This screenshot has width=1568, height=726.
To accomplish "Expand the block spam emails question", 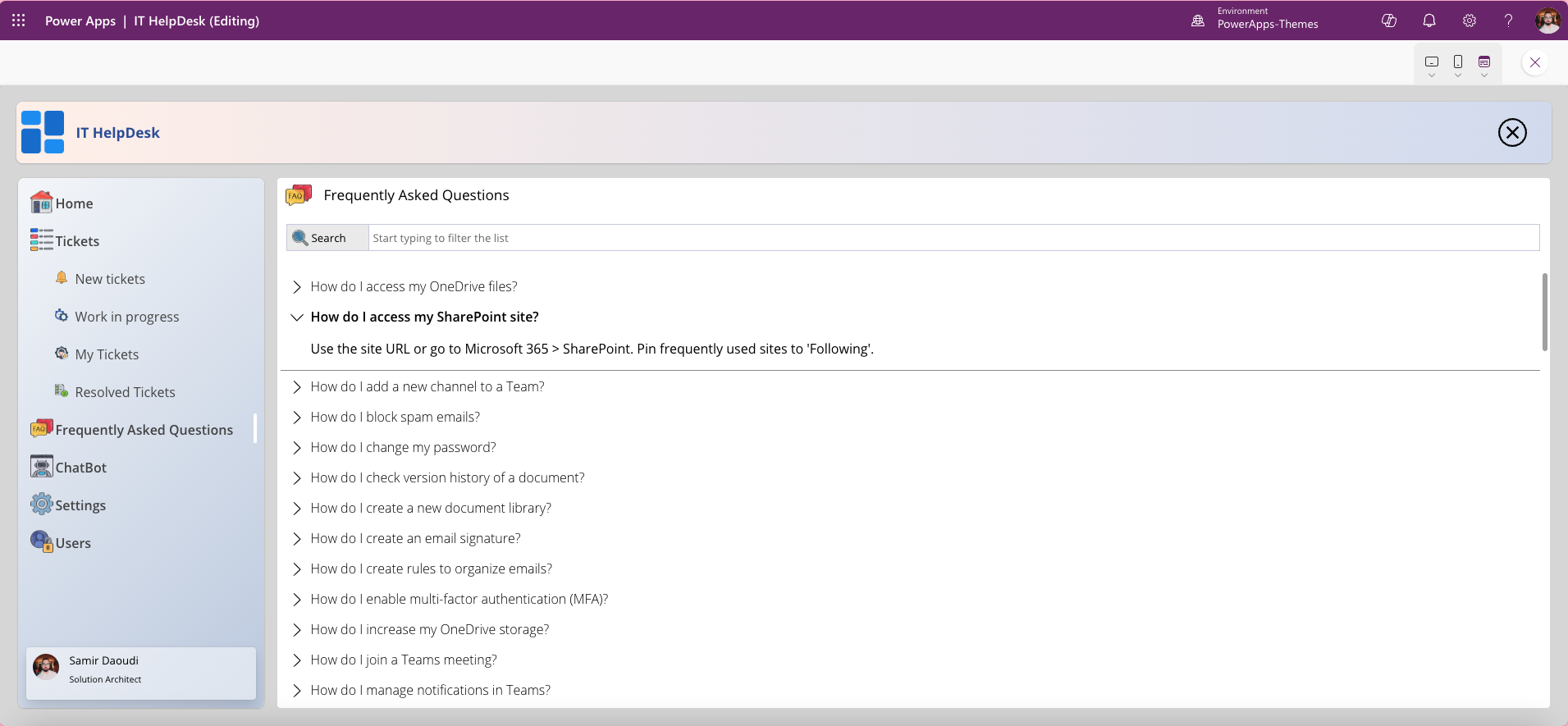I will click(297, 418).
